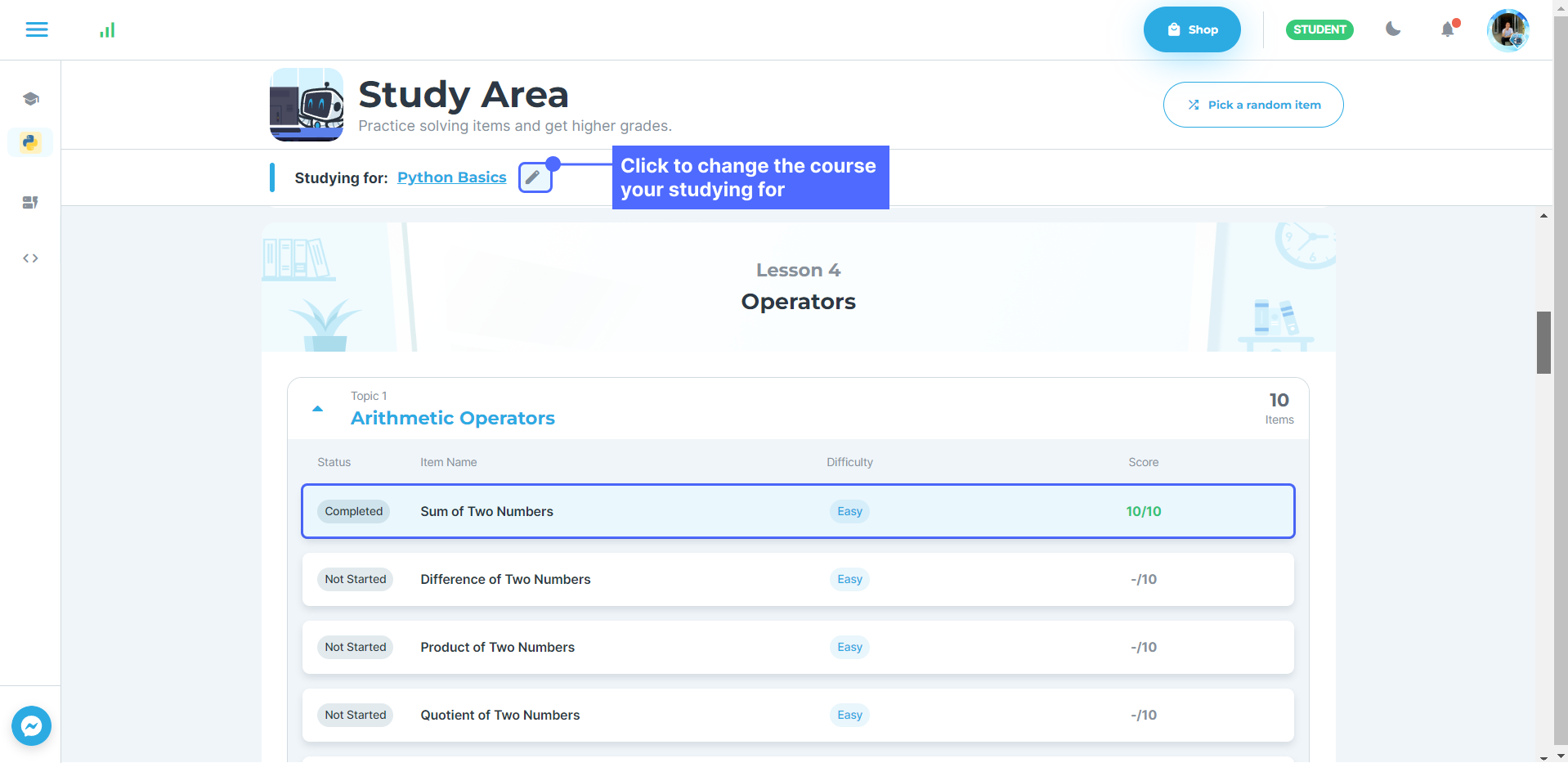Open the user profile avatar menu

(x=1508, y=30)
